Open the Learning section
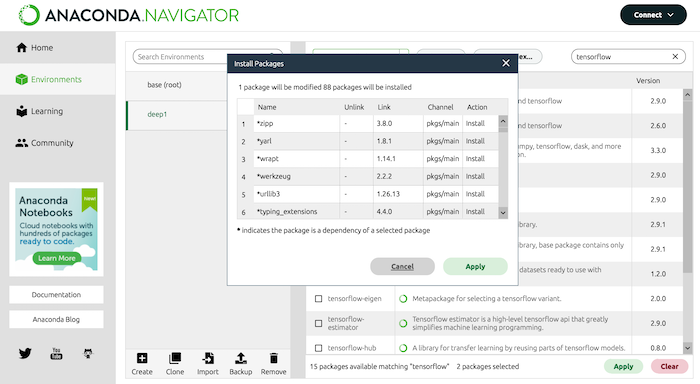The height and width of the screenshot is (384, 700). pos(58,111)
